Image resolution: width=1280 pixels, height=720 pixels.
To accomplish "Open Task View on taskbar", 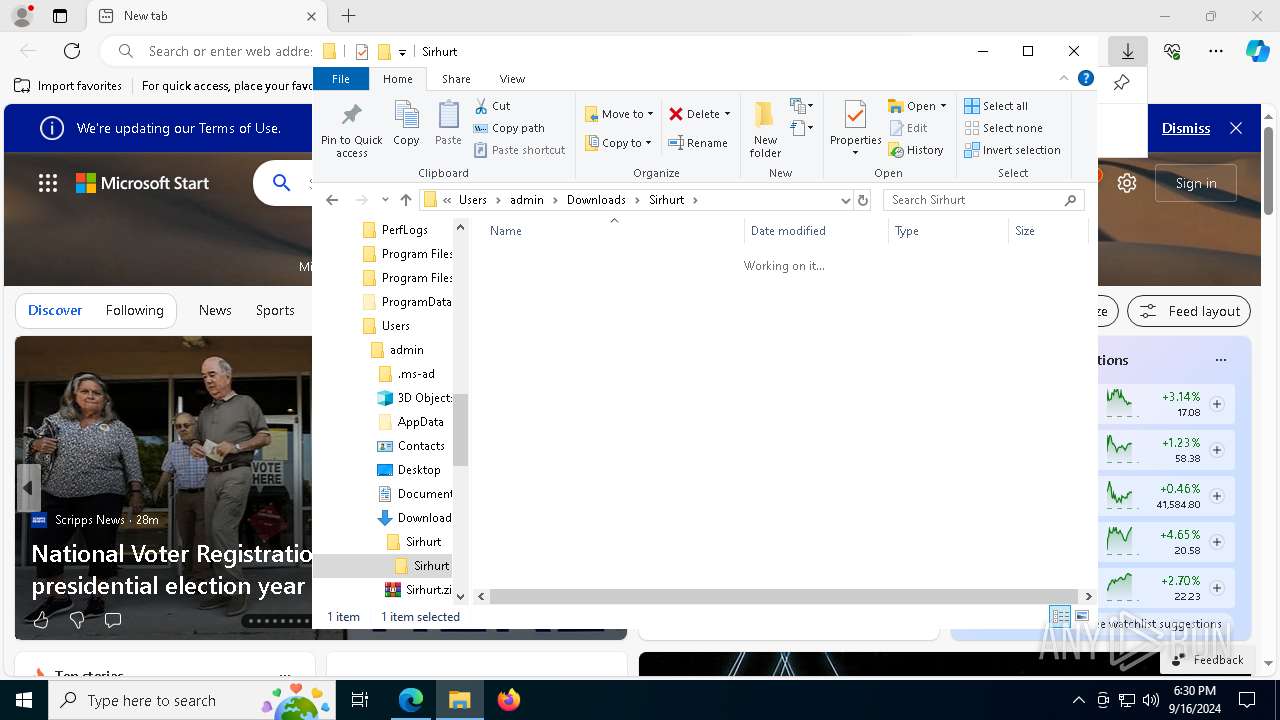I will [360, 700].
